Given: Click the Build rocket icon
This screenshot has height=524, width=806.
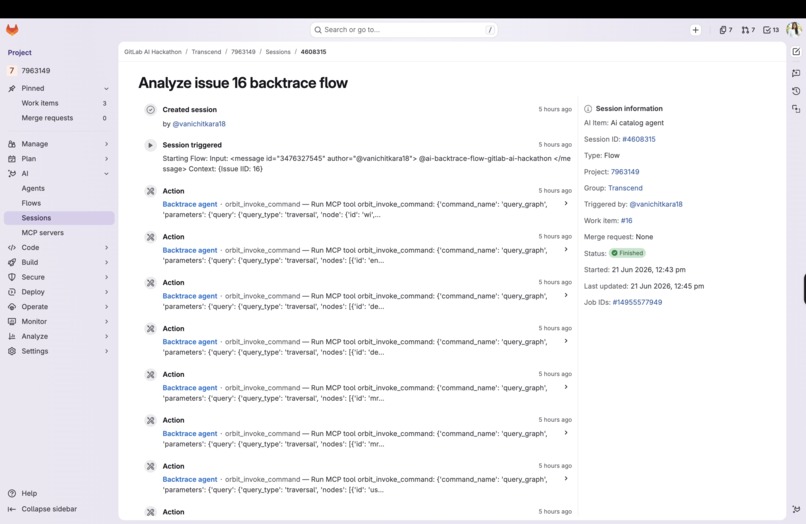Looking at the screenshot, I should tap(12, 262).
